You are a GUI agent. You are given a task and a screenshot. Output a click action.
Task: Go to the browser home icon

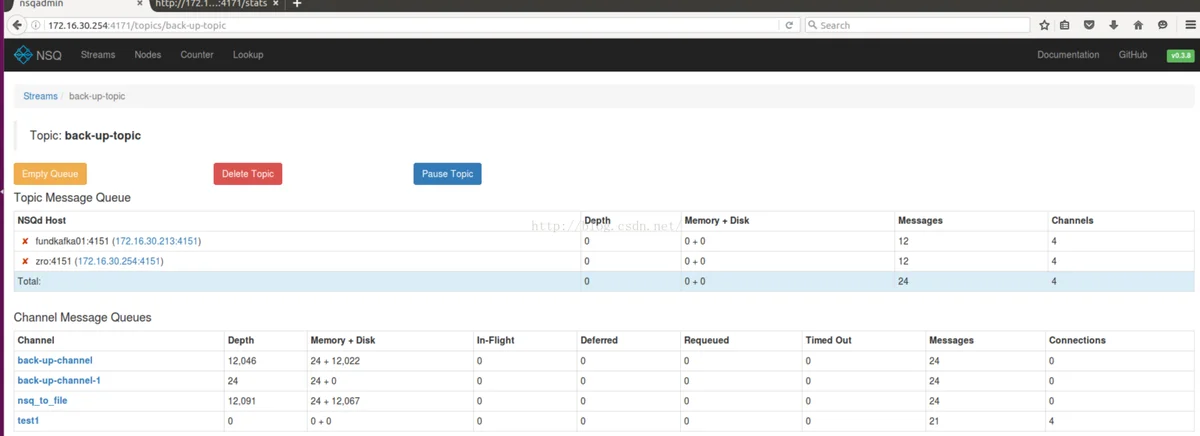[x=1138, y=25]
